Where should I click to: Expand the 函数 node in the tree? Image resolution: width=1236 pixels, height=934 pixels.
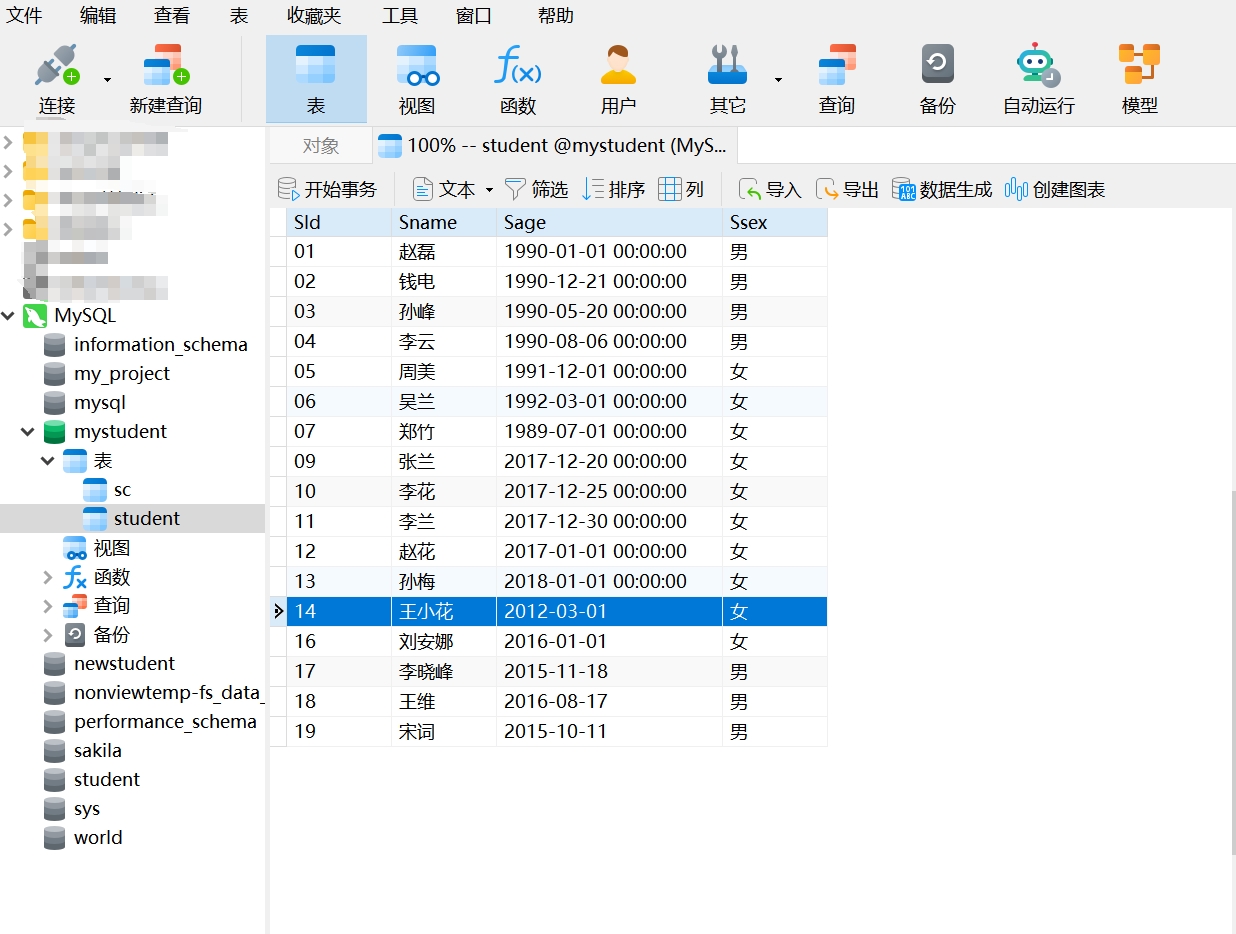pyautogui.click(x=48, y=577)
